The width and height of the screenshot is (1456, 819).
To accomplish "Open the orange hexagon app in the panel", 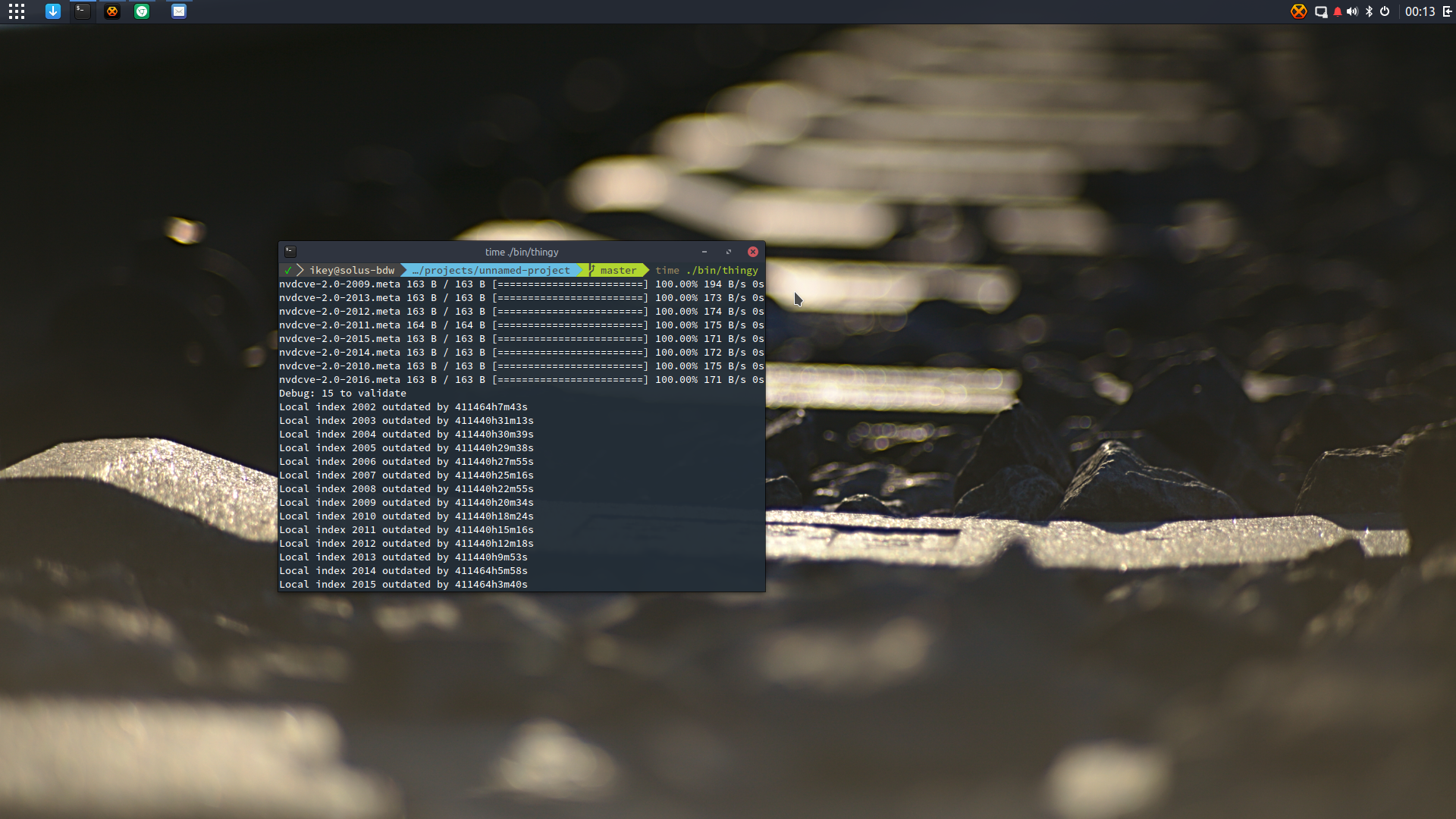I will (x=112, y=11).
